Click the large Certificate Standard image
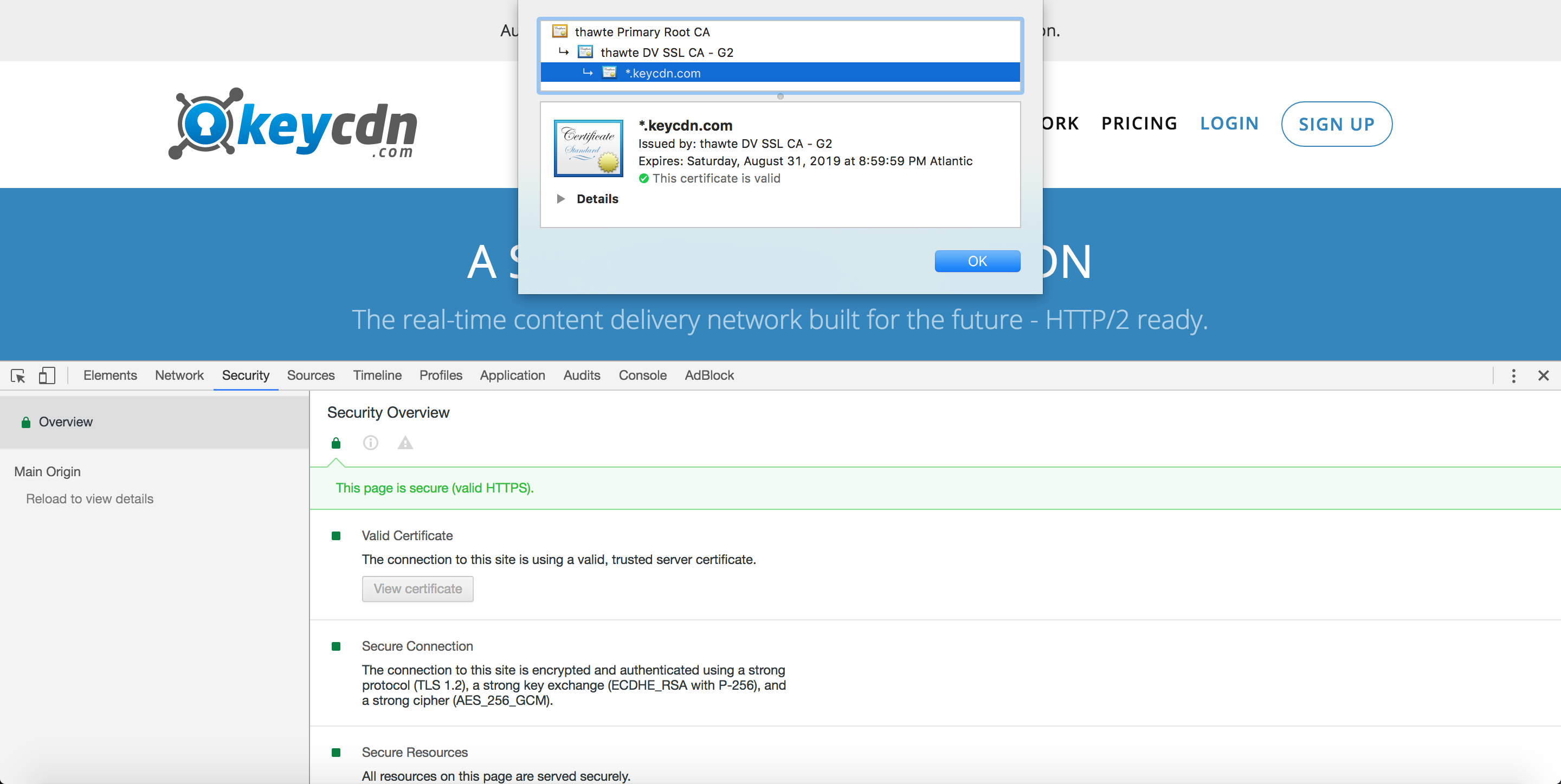This screenshot has height=784, width=1561. click(x=588, y=148)
